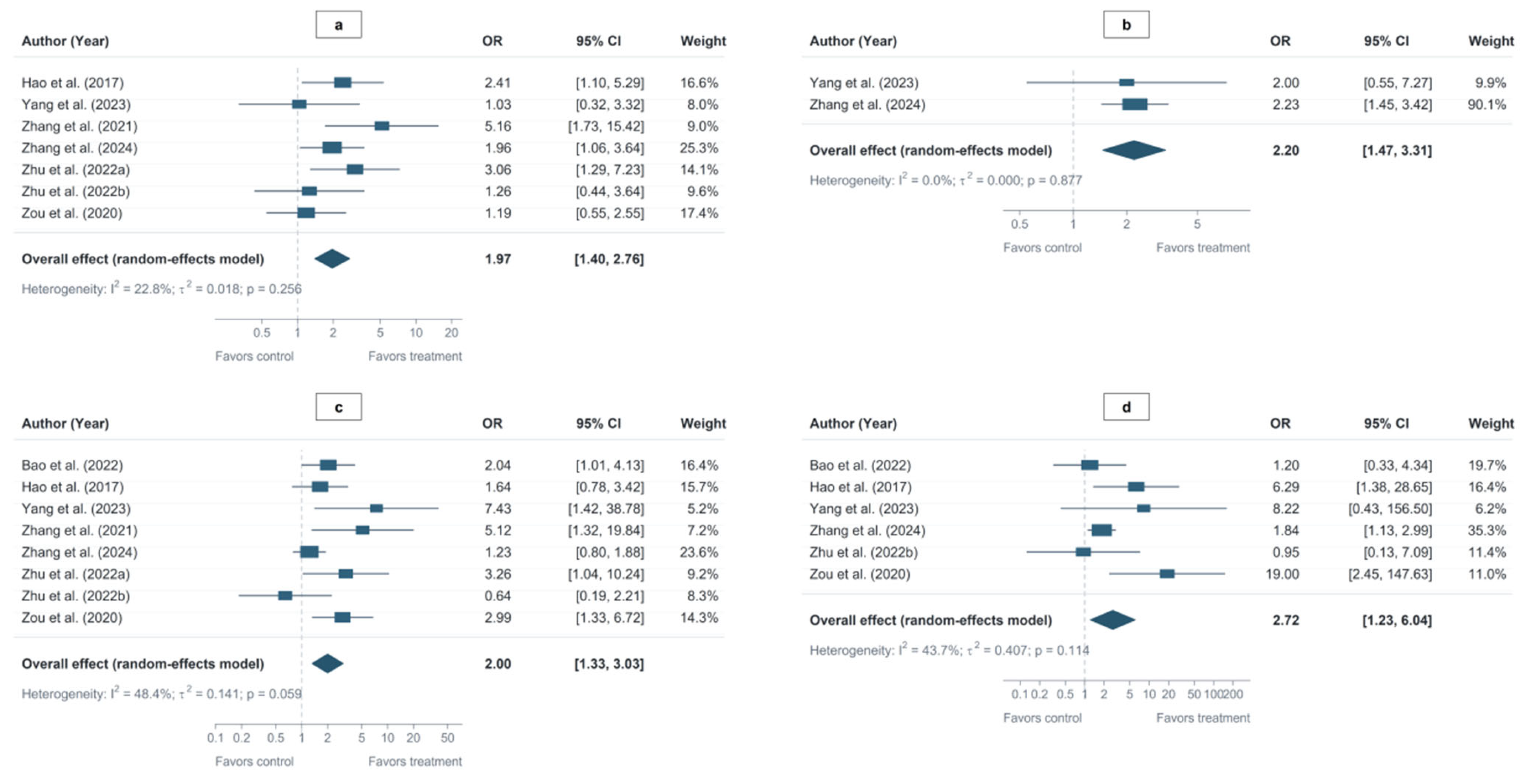1532x784 pixels.
Task: Click the Zou et al. (2020) square marker in panel d
Action: [x=1167, y=574]
